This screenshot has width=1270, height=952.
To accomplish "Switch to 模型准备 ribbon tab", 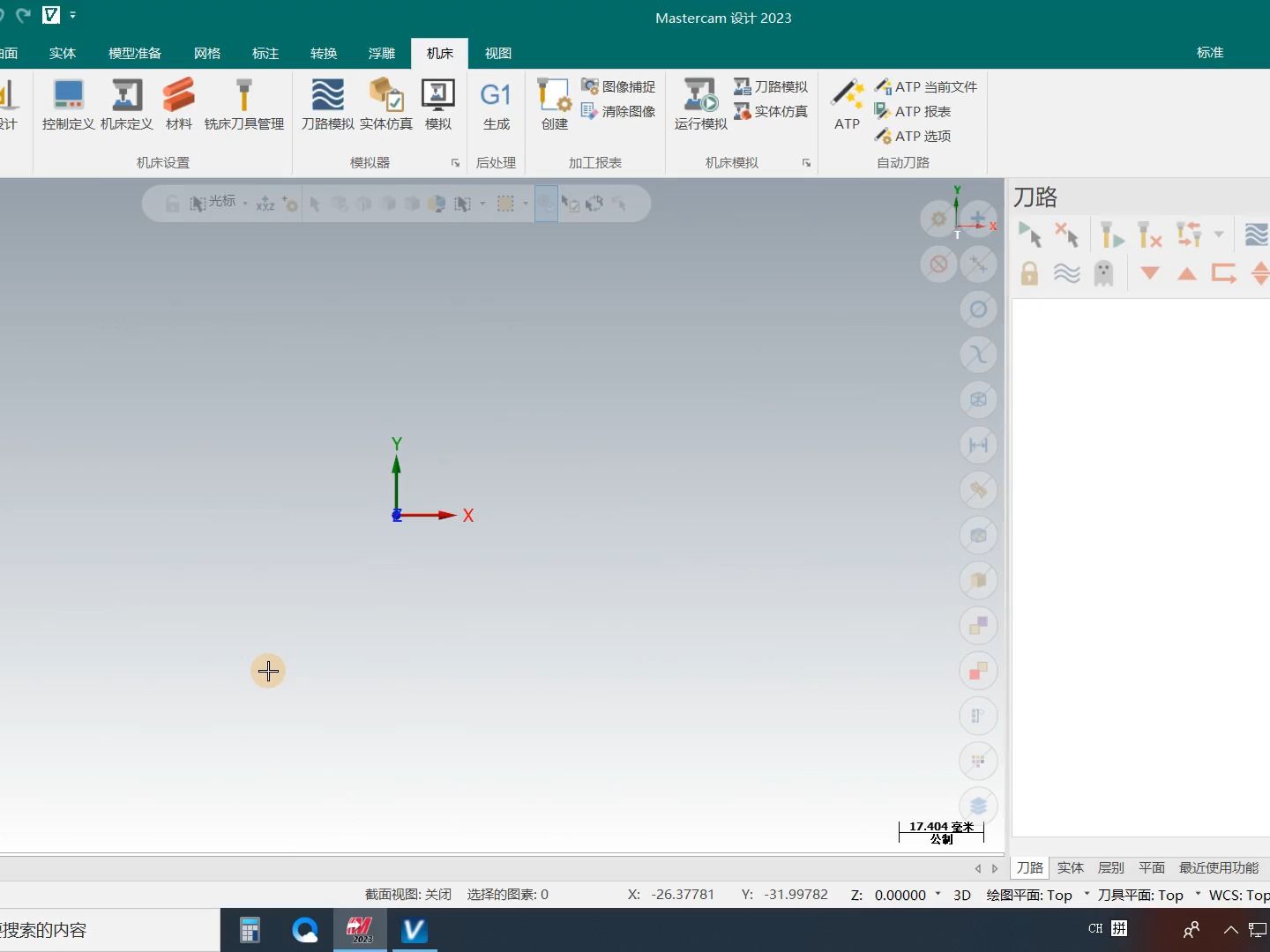I will point(135,54).
